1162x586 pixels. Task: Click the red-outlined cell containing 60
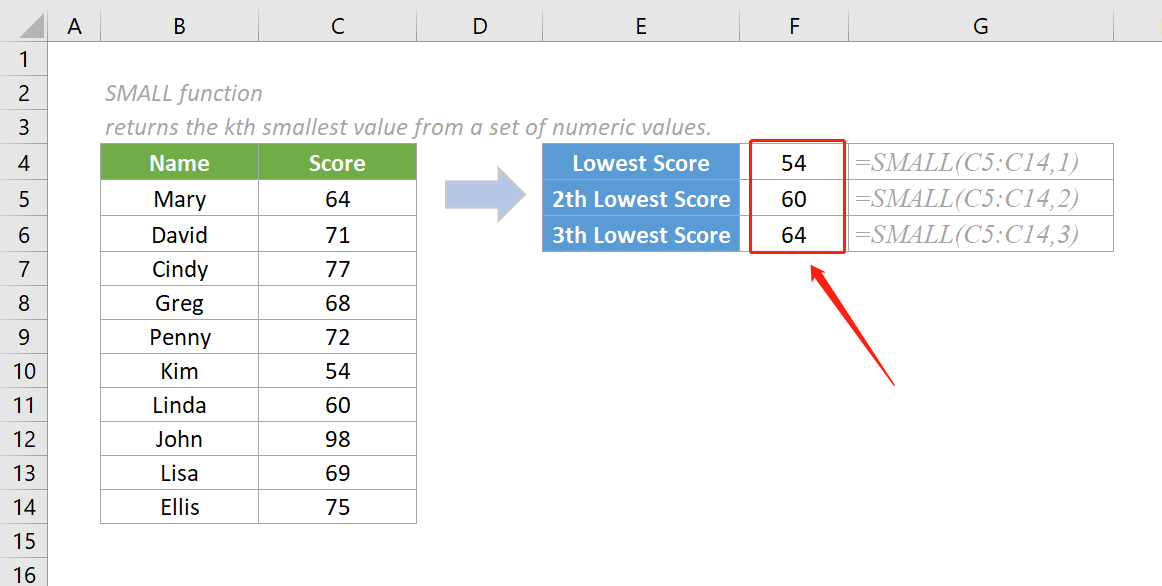coord(793,199)
